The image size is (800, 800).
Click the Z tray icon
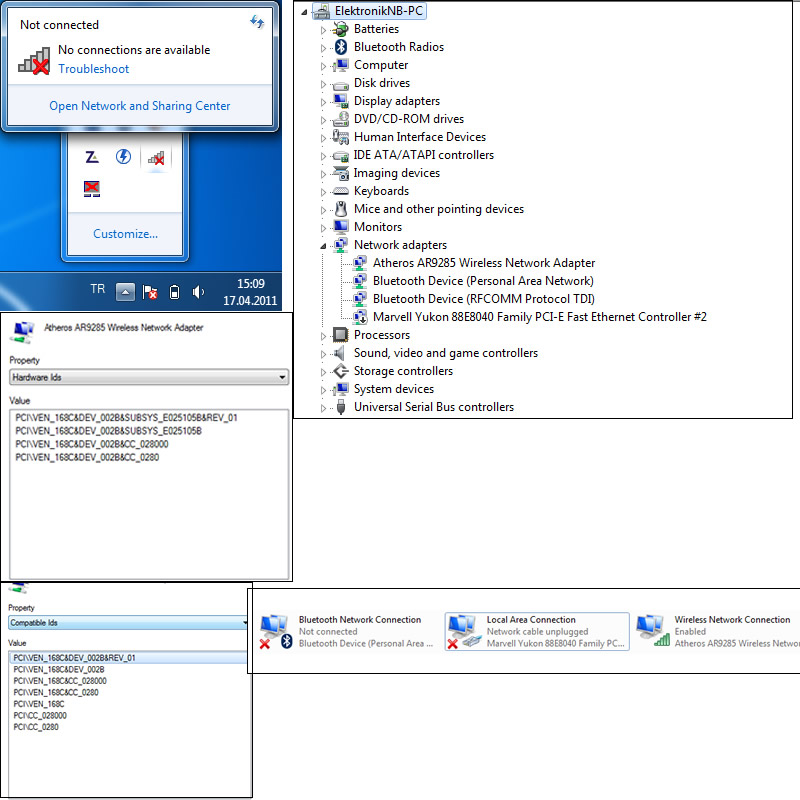(x=92, y=157)
